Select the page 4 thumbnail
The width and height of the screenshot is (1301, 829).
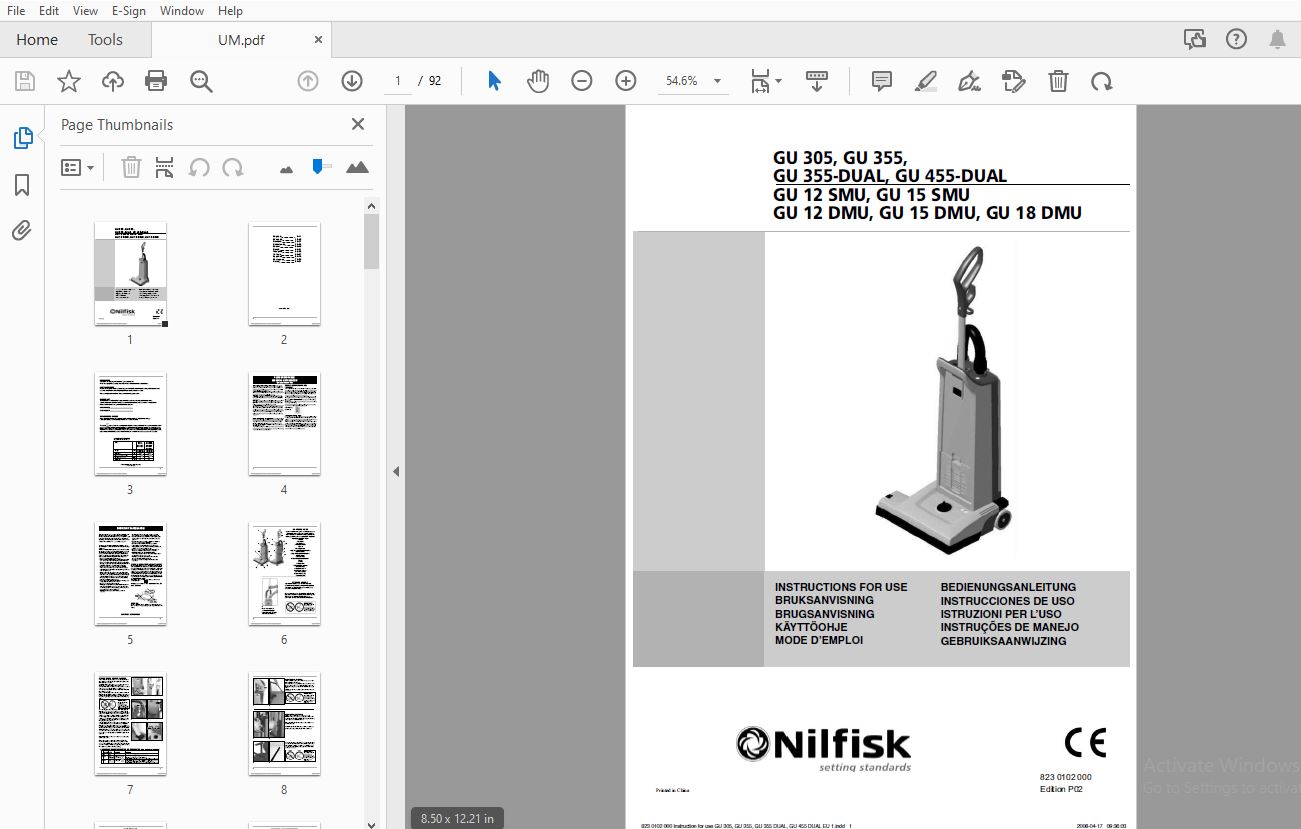[x=284, y=424]
